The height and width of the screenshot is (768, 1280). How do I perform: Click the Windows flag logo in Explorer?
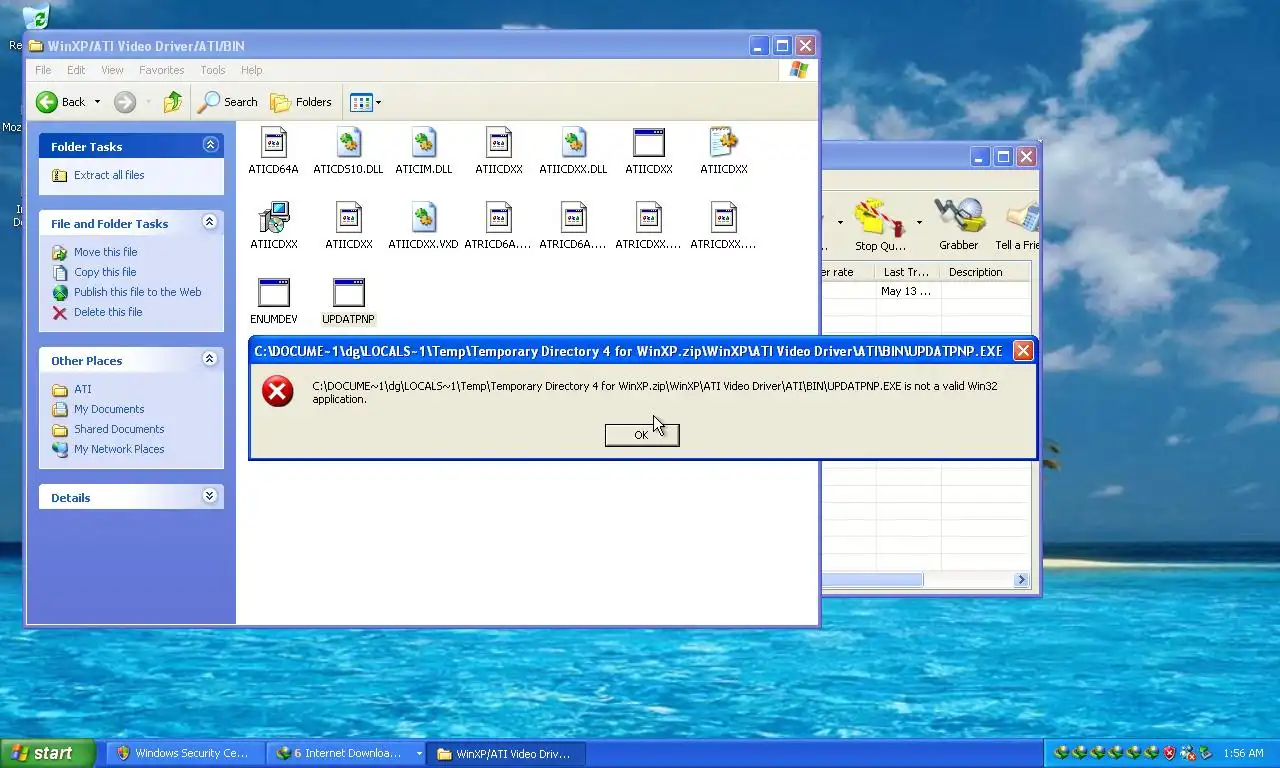tap(798, 70)
